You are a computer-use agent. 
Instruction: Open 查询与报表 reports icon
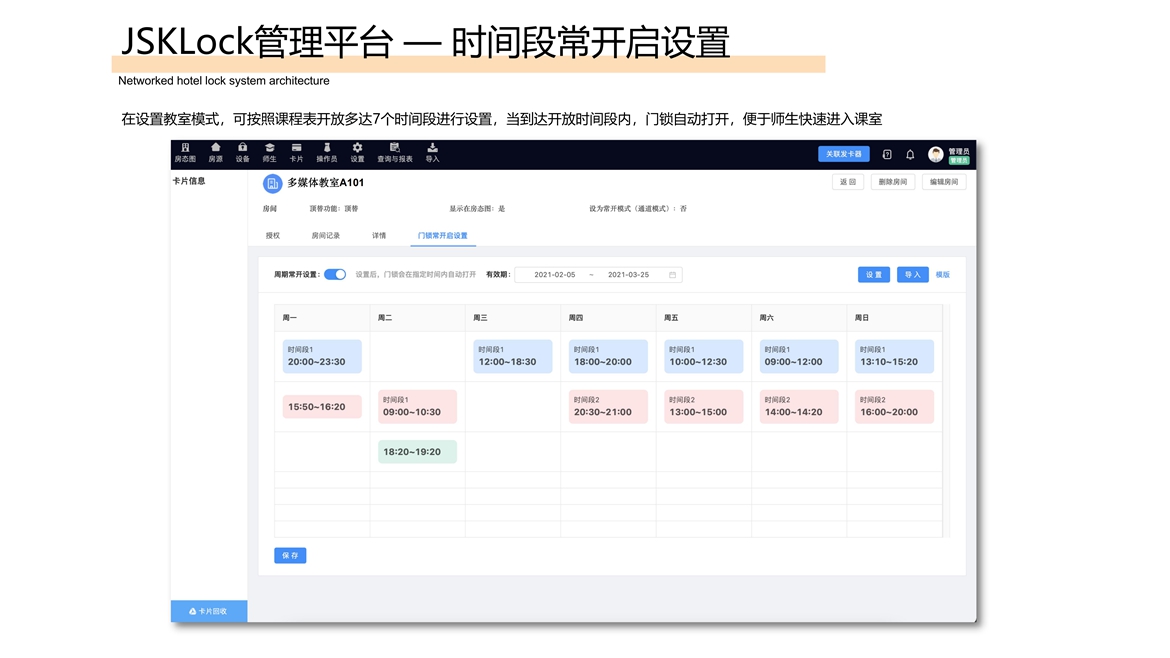(394, 148)
